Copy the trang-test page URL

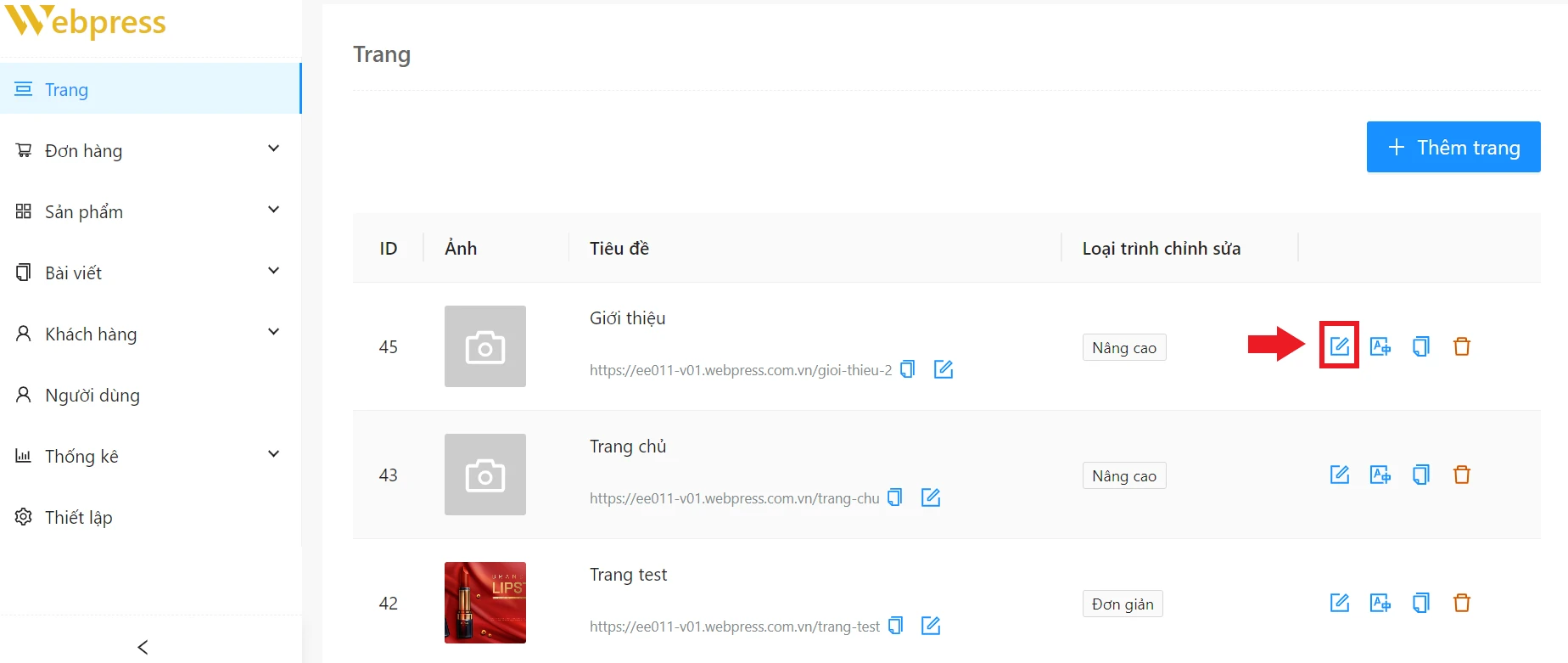click(x=895, y=626)
